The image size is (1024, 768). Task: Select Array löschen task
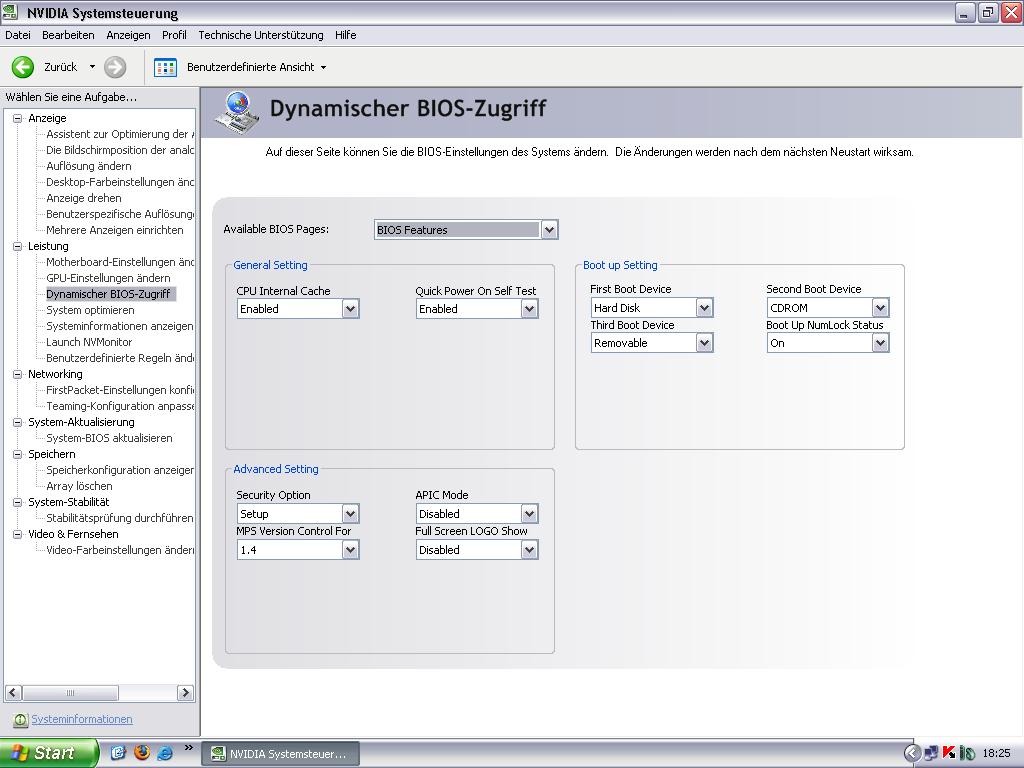point(79,486)
